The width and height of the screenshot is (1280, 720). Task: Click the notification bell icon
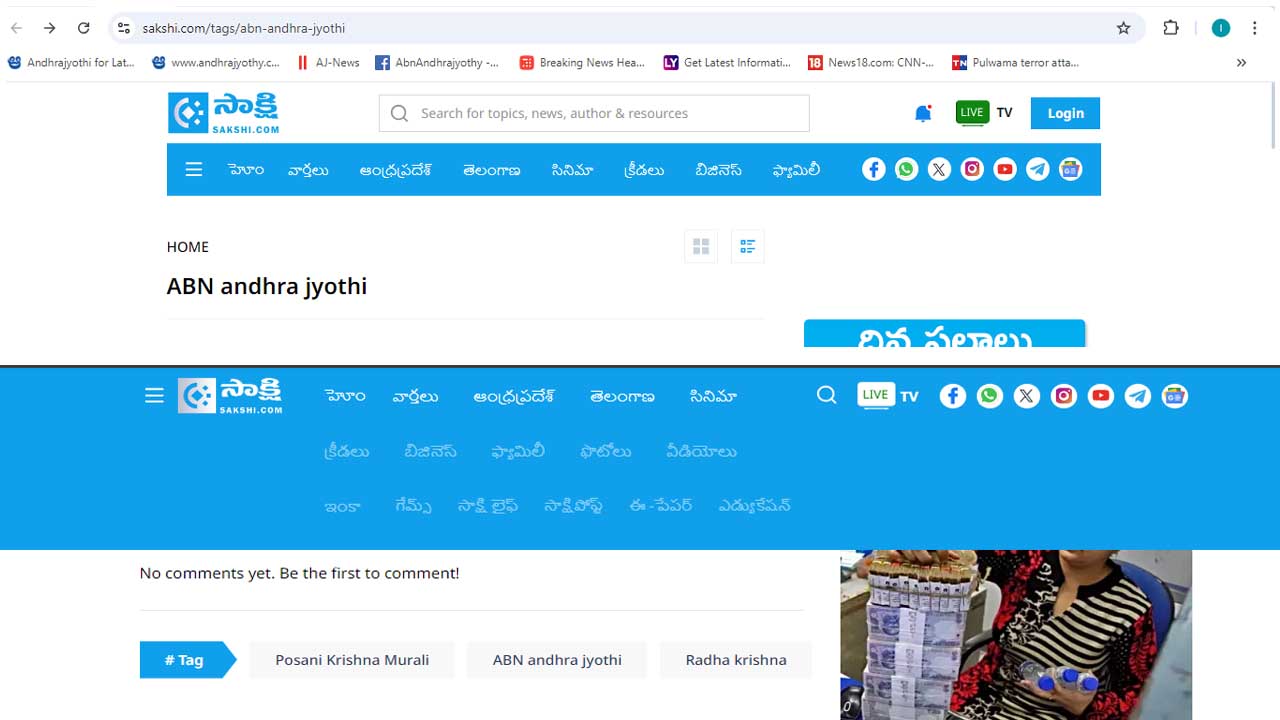[x=923, y=114]
